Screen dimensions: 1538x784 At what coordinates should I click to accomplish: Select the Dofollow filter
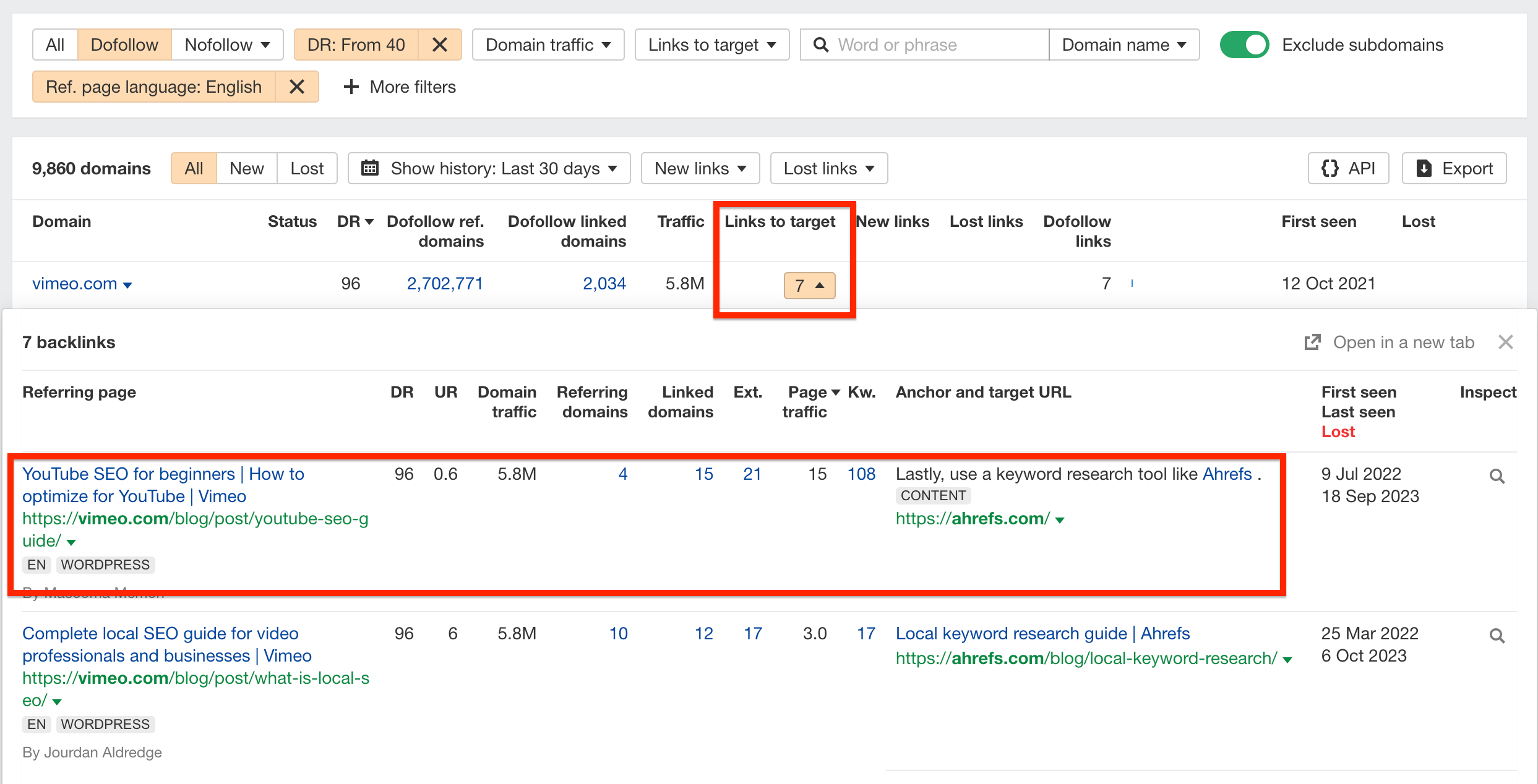(124, 45)
